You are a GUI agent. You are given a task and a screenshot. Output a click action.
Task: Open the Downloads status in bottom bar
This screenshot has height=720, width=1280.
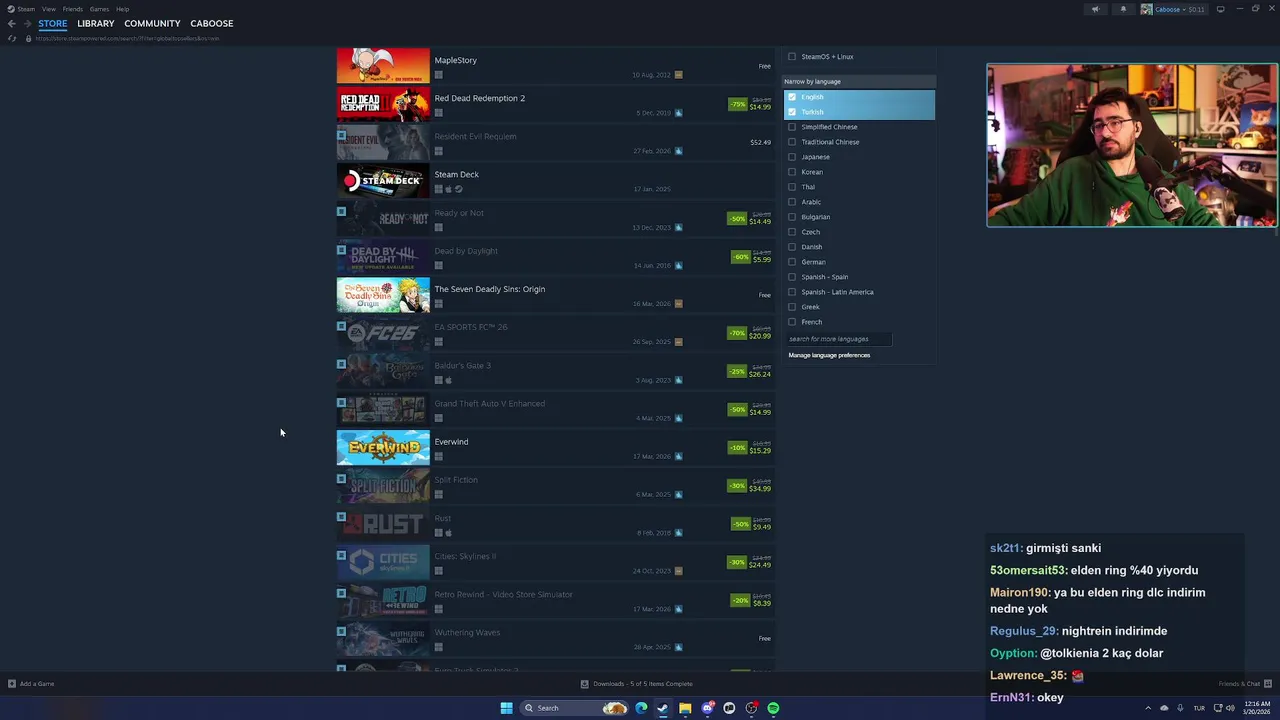point(637,684)
